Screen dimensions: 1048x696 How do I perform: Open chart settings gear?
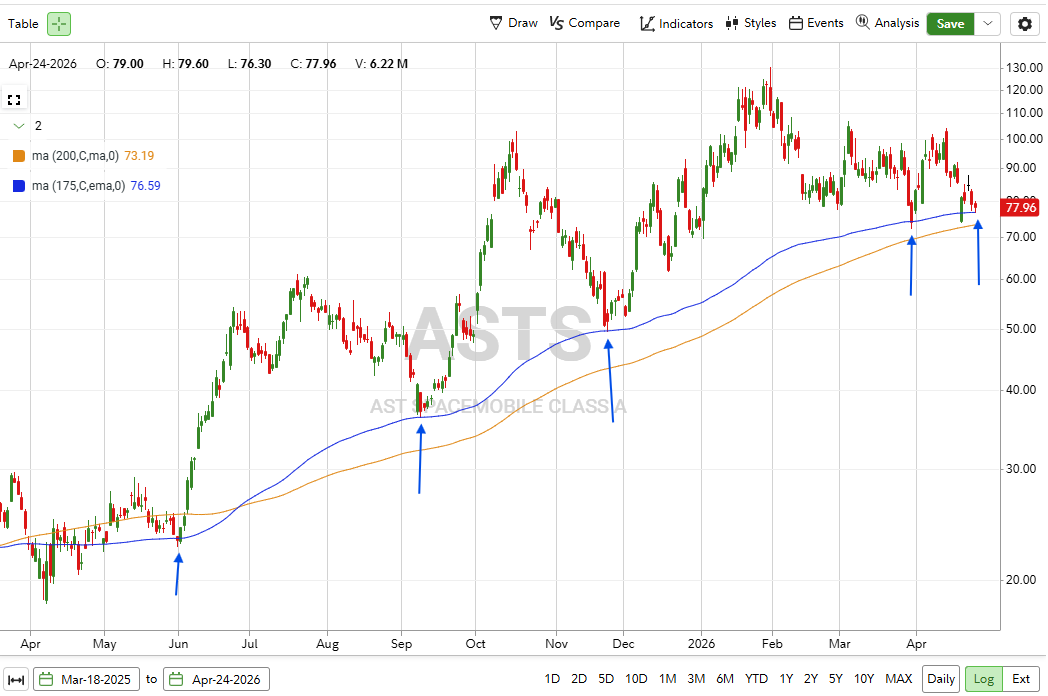[x=1025, y=24]
